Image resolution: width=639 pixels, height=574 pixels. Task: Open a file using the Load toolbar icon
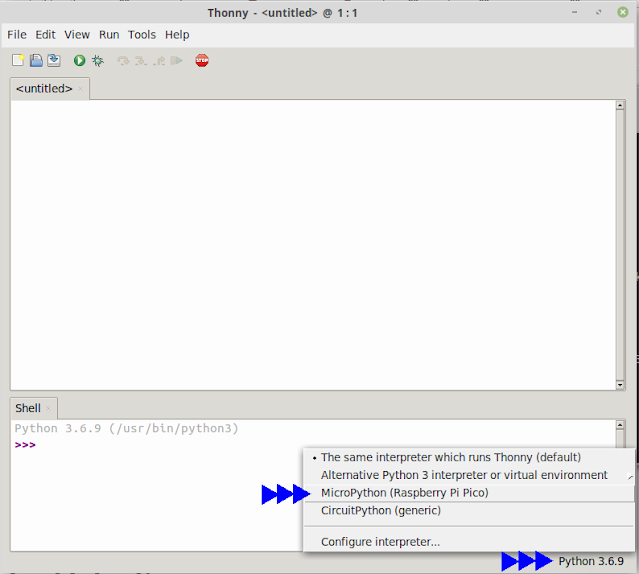[x=36, y=60]
